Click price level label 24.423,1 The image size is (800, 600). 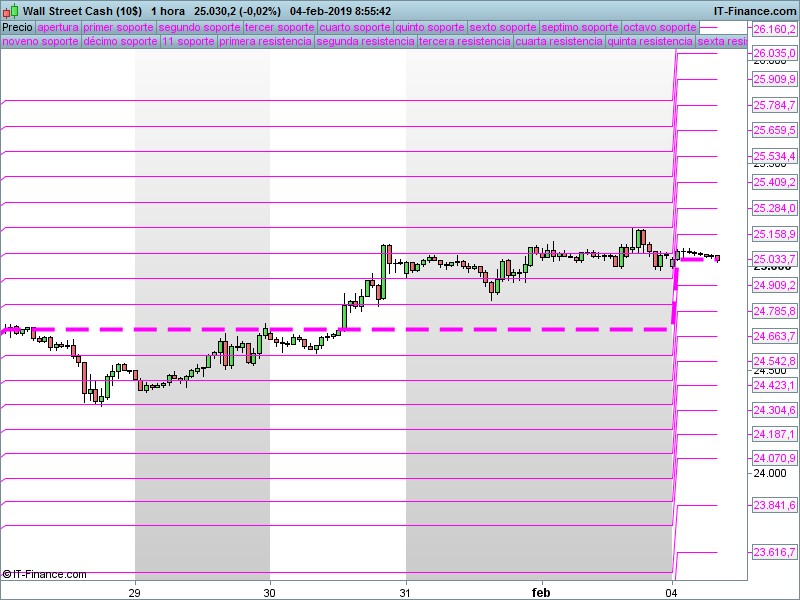(x=774, y=385)
